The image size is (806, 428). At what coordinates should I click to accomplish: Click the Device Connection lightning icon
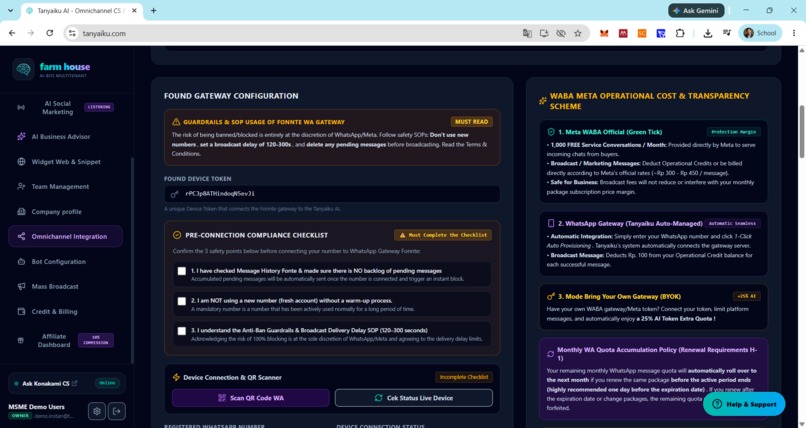pyautogui.click(x=176, y=377)
